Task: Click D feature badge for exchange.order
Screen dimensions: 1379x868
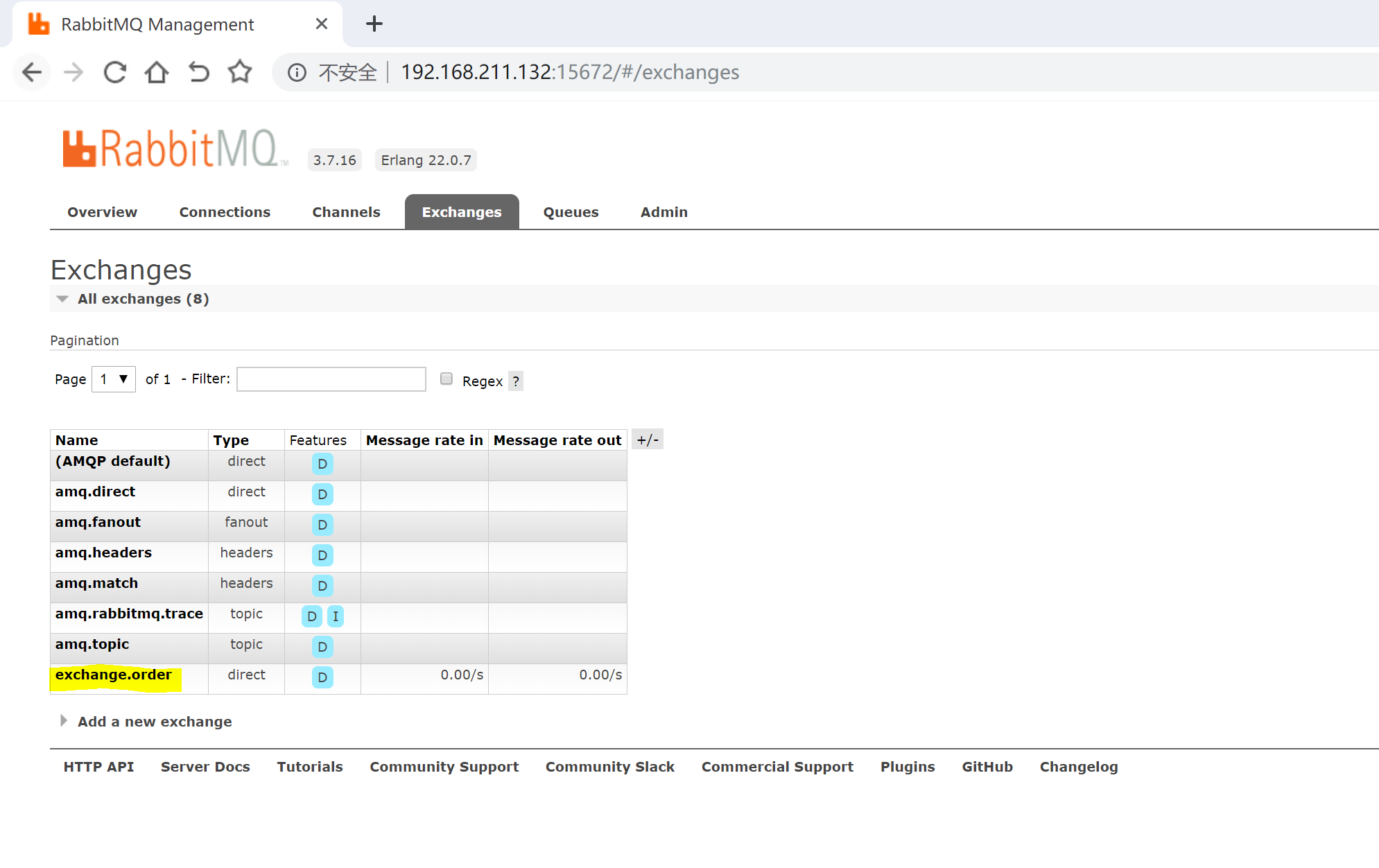Action: (322, 677)
